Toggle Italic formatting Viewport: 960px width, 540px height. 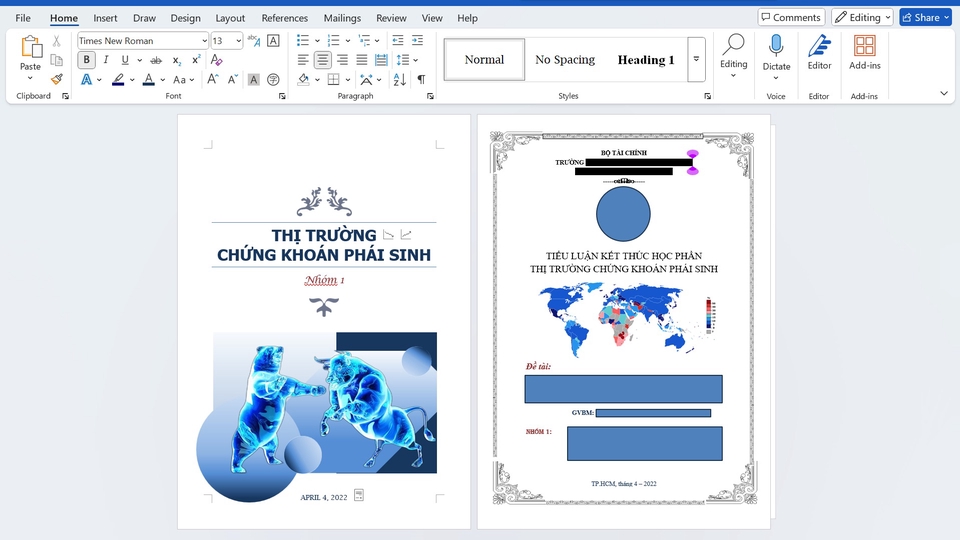tap(106, 60)
